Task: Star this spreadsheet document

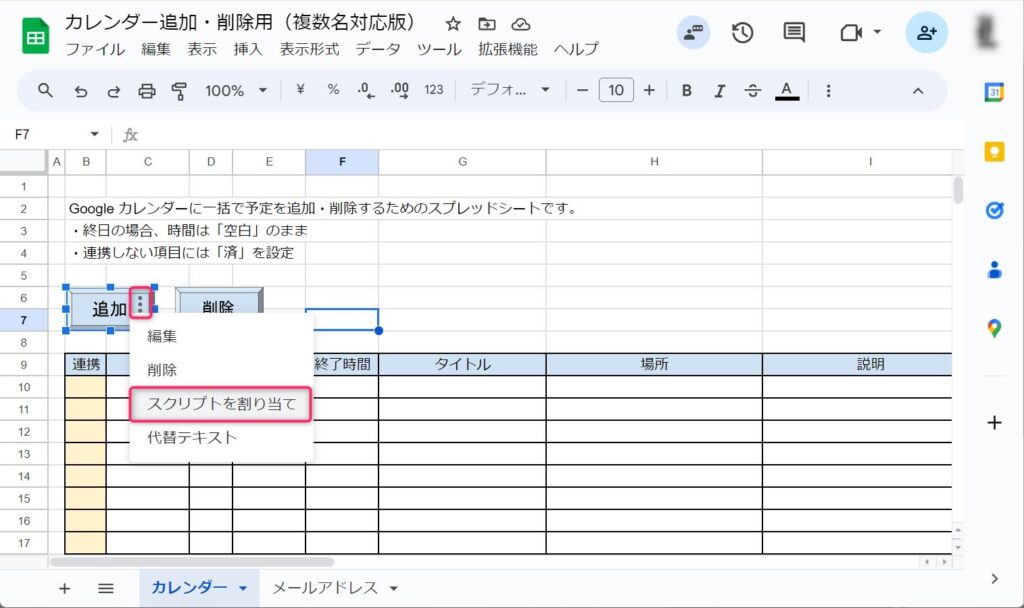Action: (x=453, y=24)
